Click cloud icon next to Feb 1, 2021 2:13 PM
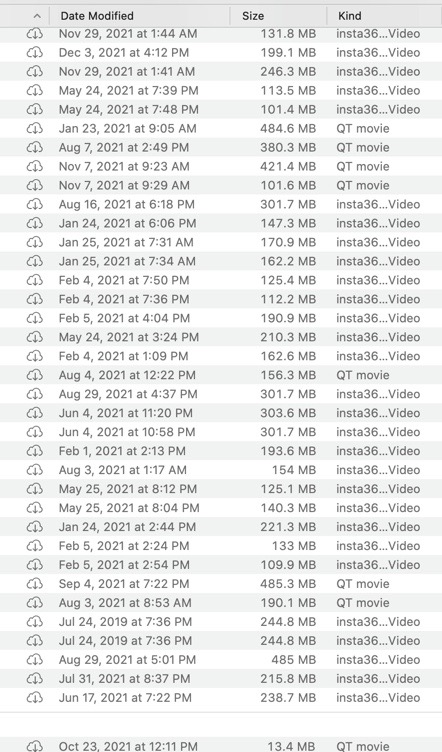 click(x=35, y=451)
